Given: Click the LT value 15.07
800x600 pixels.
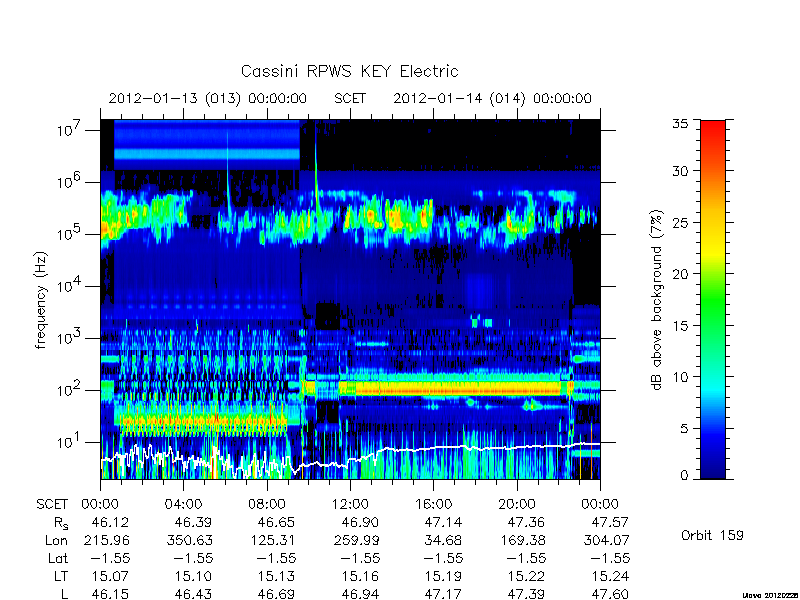Looking at the screenshot, I should pyautogui.click(x=110, y=577).
